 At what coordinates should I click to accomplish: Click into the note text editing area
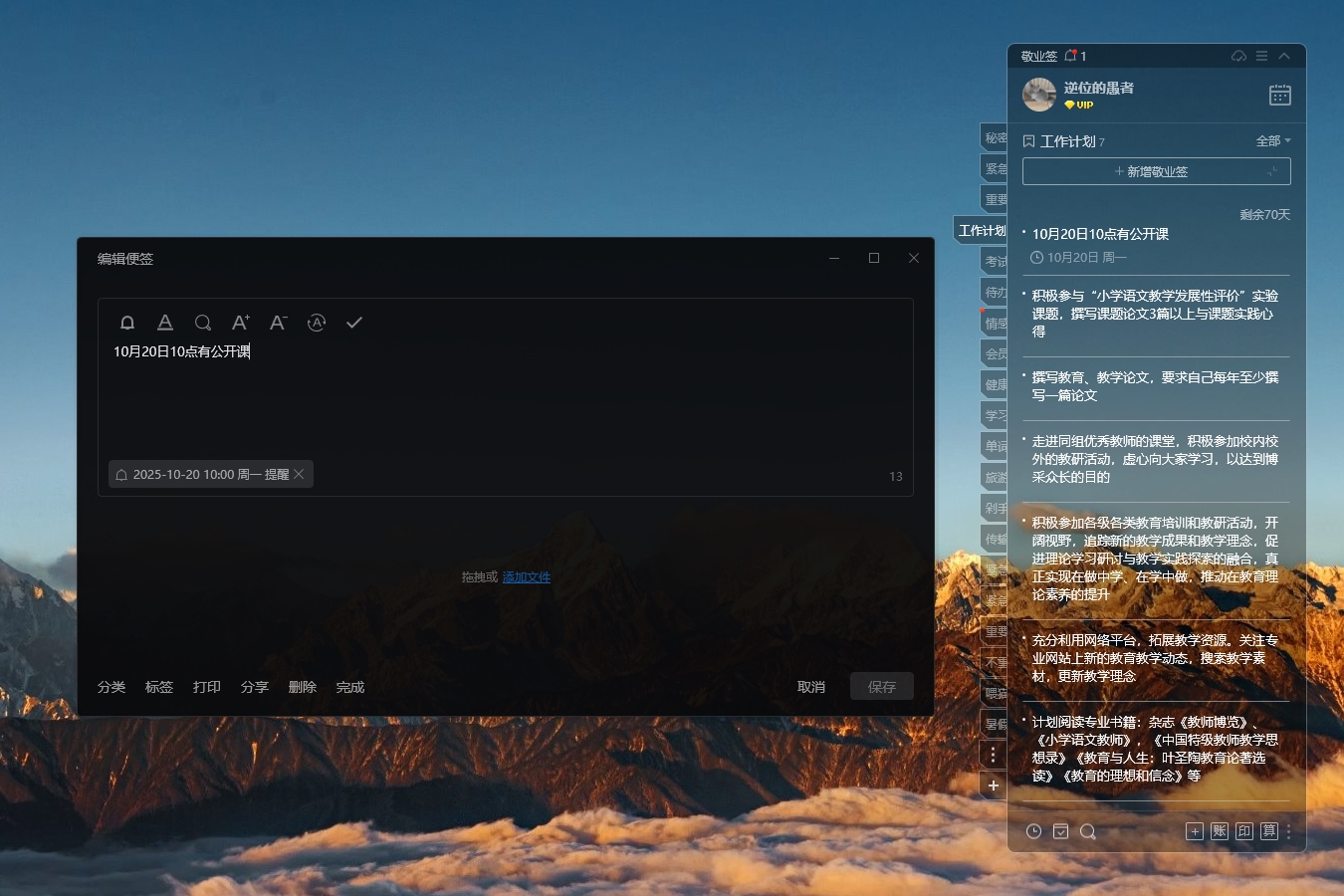click(x=506, y=398)
